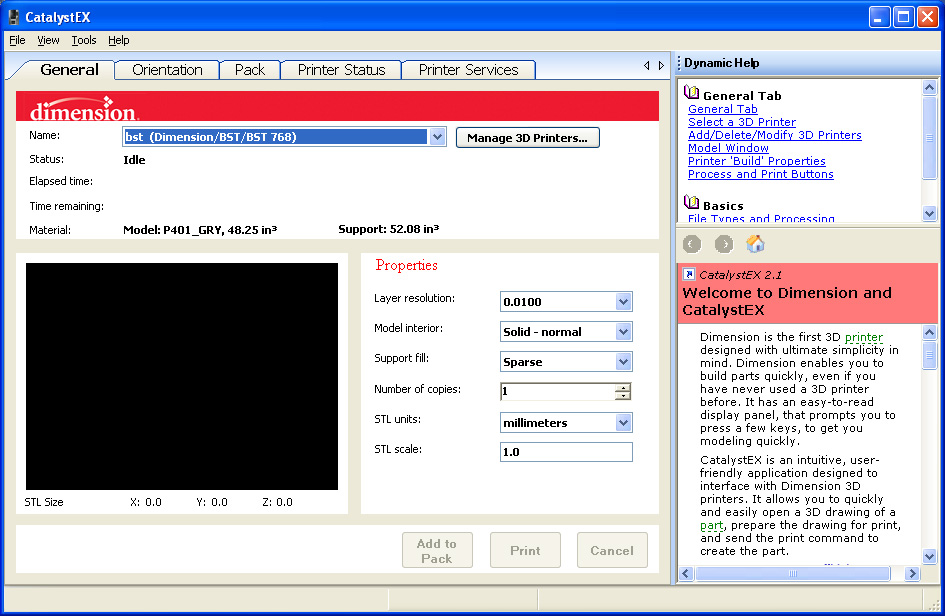Screen dimensions: 945x616
Task: Maximize the CatalystEX window
Action: click(x=903, y=17)
